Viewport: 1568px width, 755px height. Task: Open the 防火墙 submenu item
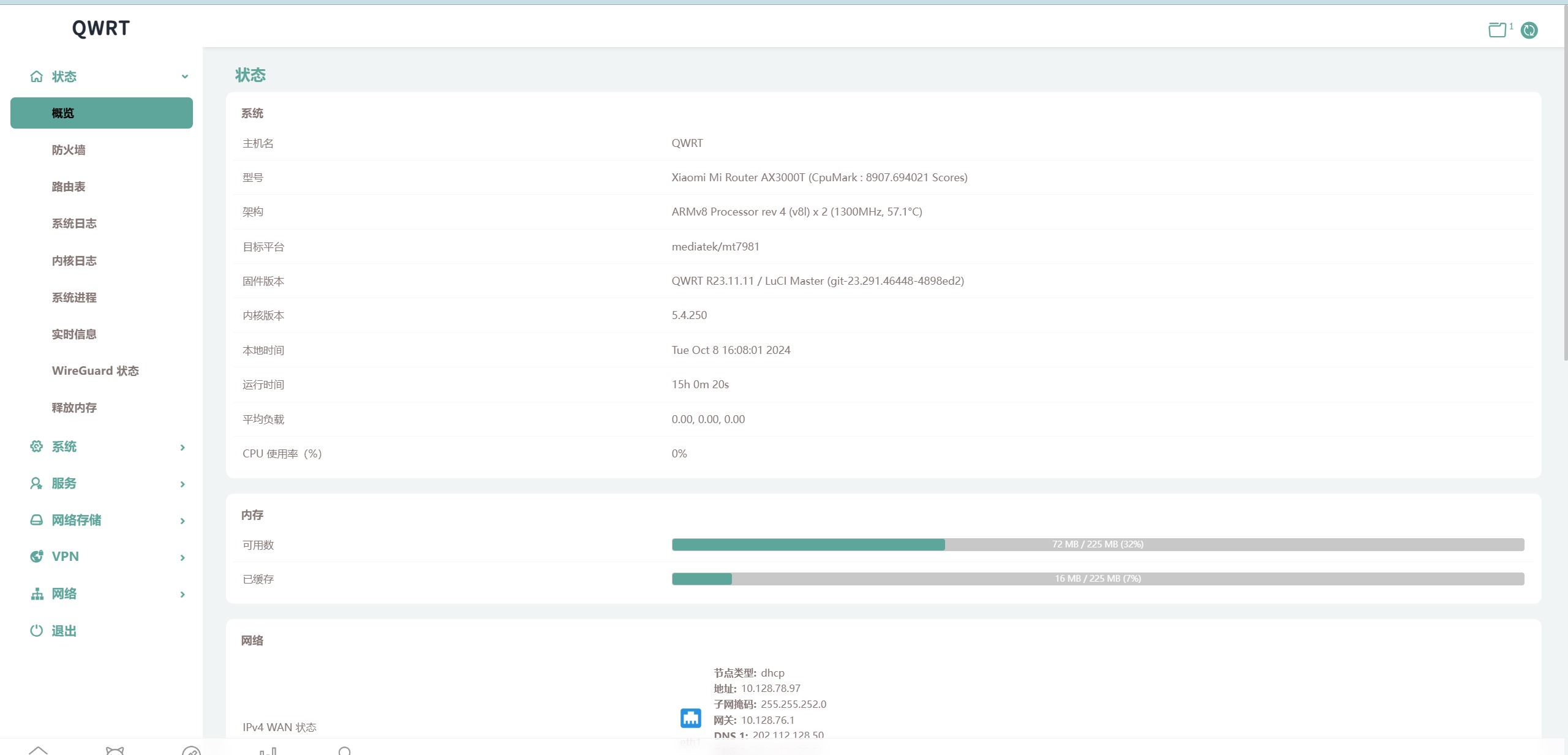click(x=69, y=150)
